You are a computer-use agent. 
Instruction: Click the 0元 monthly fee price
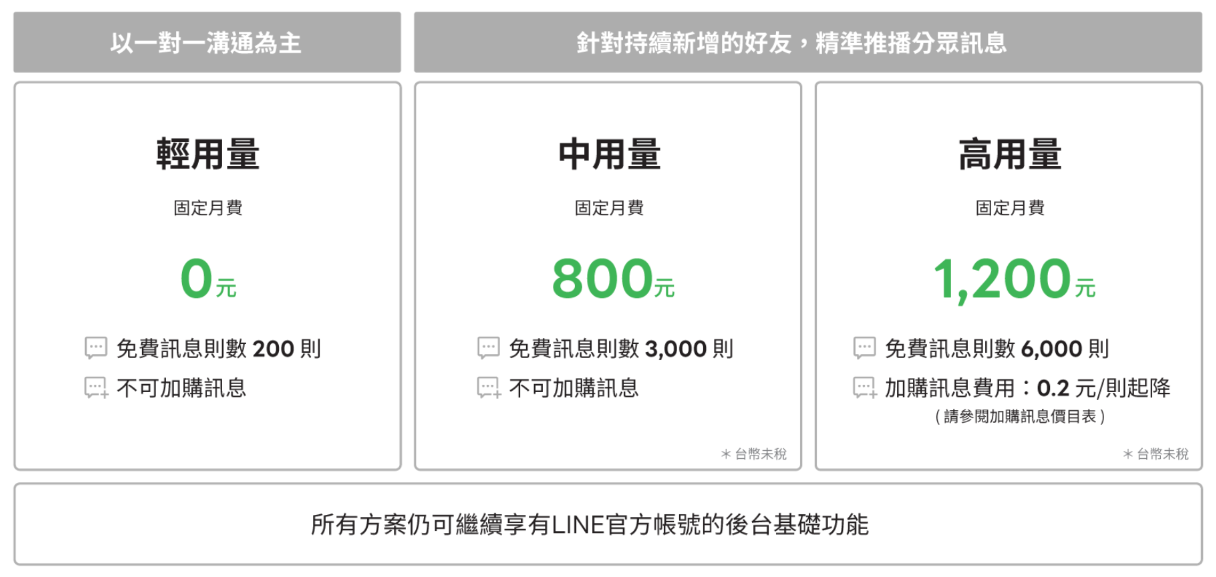207,280
